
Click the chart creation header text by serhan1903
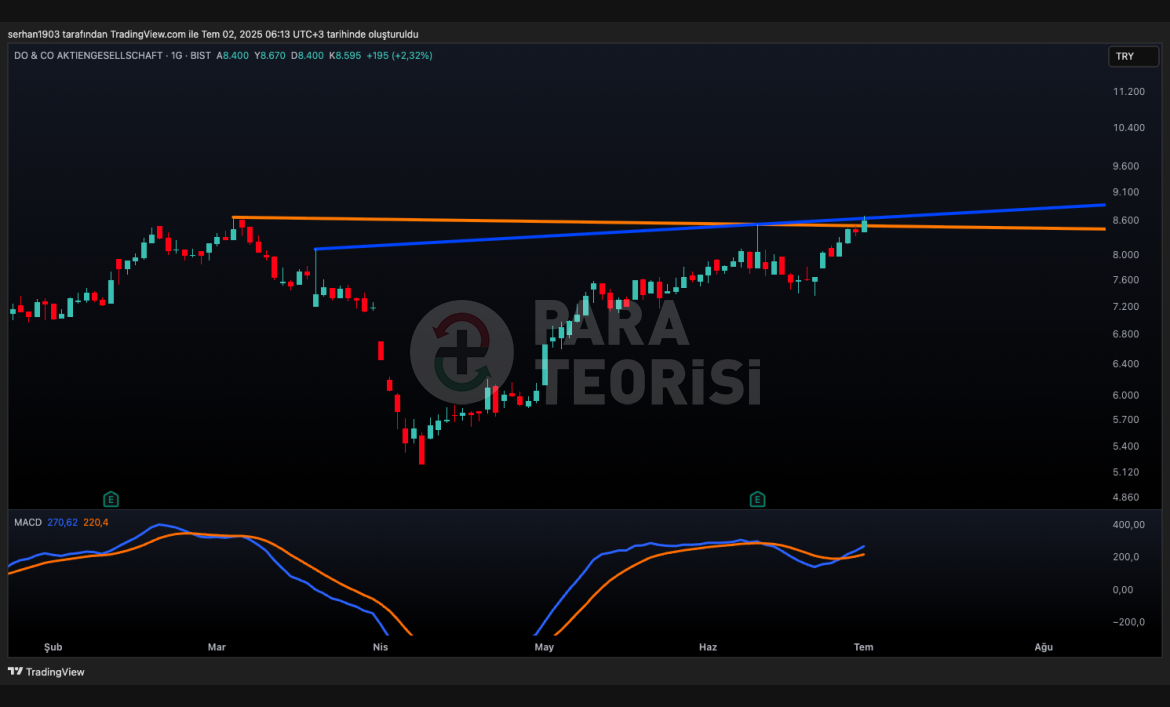coord(213,34)
